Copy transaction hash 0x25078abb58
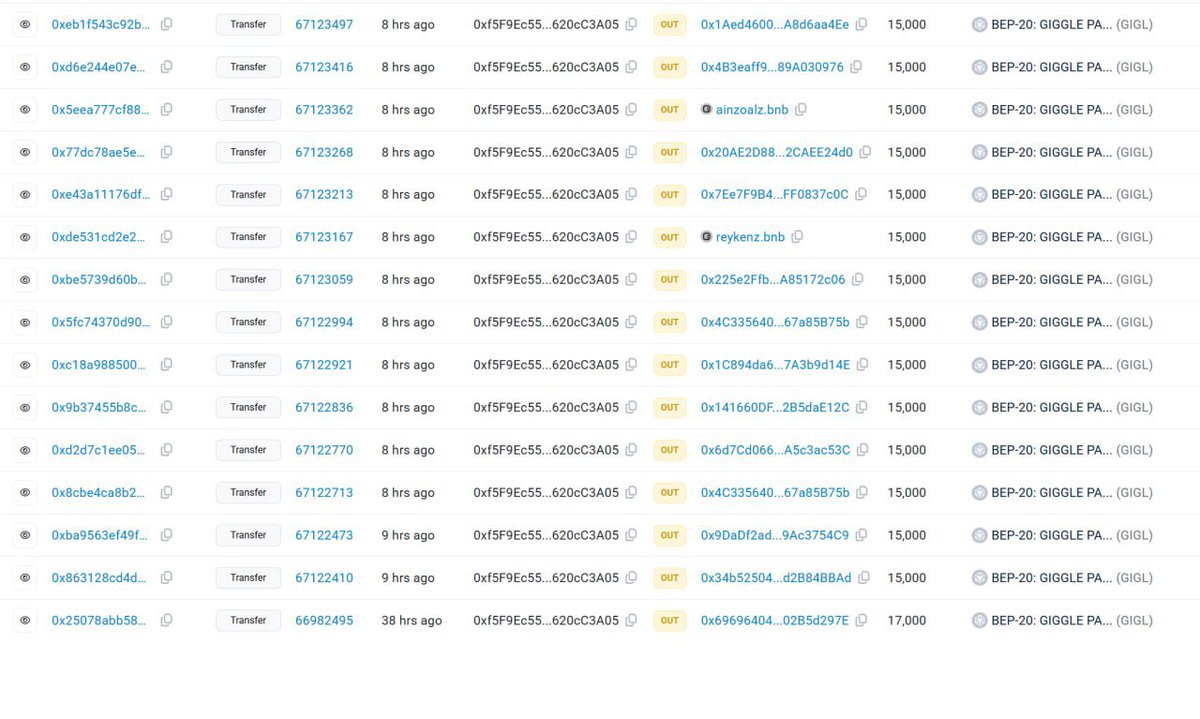The height and width of the screenshot is (719, 1200). click(166, 620)
